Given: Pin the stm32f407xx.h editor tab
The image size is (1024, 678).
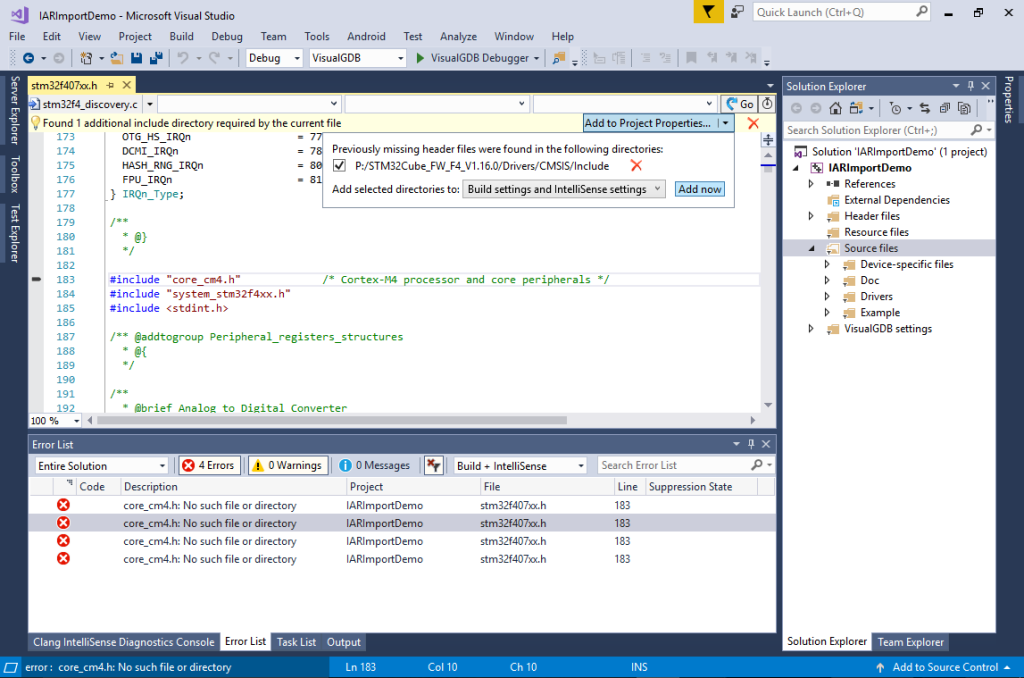Looking at the screenshot, I should point(109,85).
